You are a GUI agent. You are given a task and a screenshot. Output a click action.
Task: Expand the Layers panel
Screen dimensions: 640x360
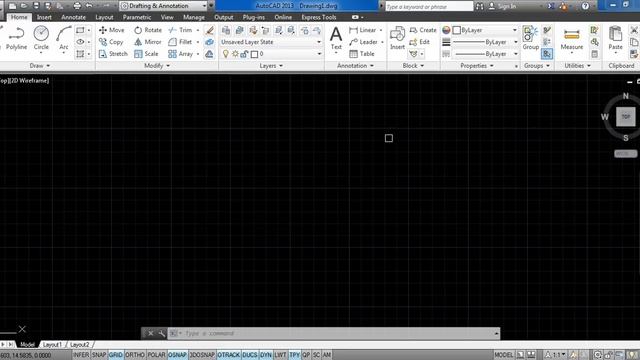271,65
